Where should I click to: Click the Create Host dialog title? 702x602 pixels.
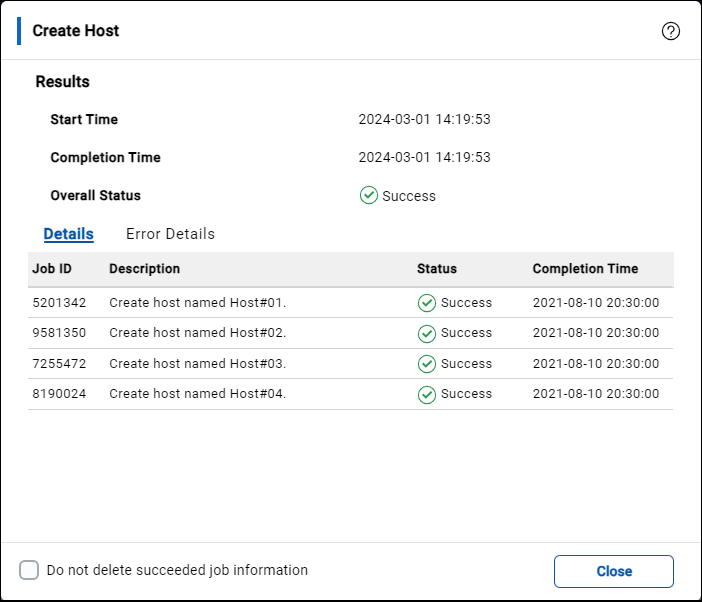coord(76,31)
